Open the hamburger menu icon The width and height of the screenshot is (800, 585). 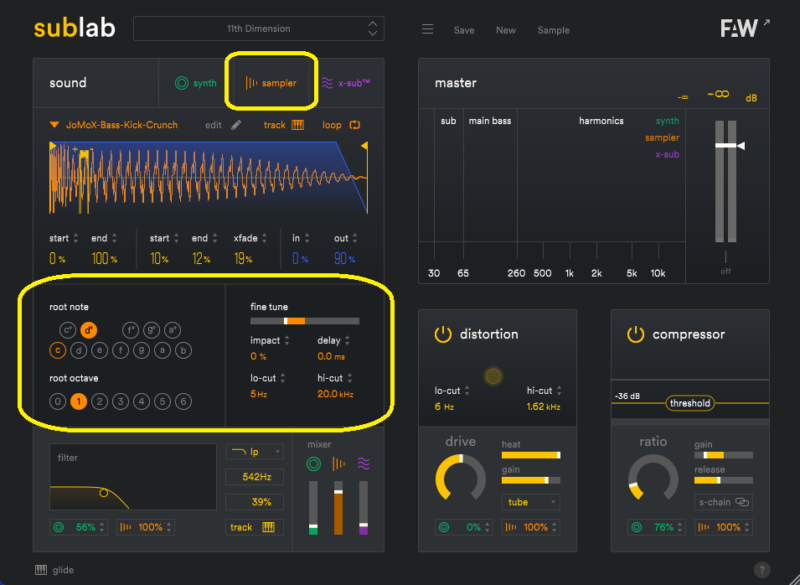coord(427,29)
